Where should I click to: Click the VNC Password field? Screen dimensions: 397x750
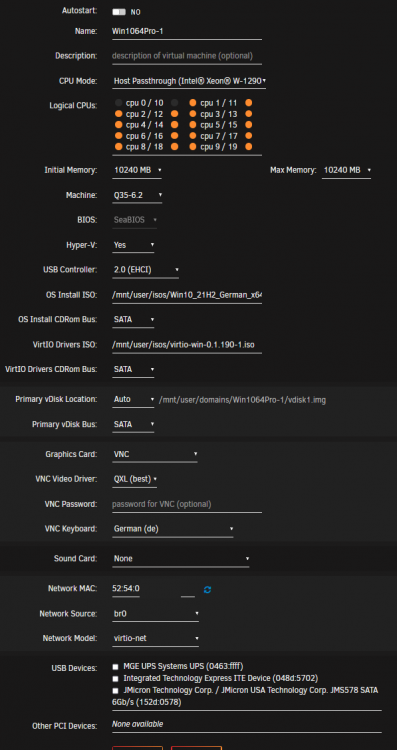(187, 504)
